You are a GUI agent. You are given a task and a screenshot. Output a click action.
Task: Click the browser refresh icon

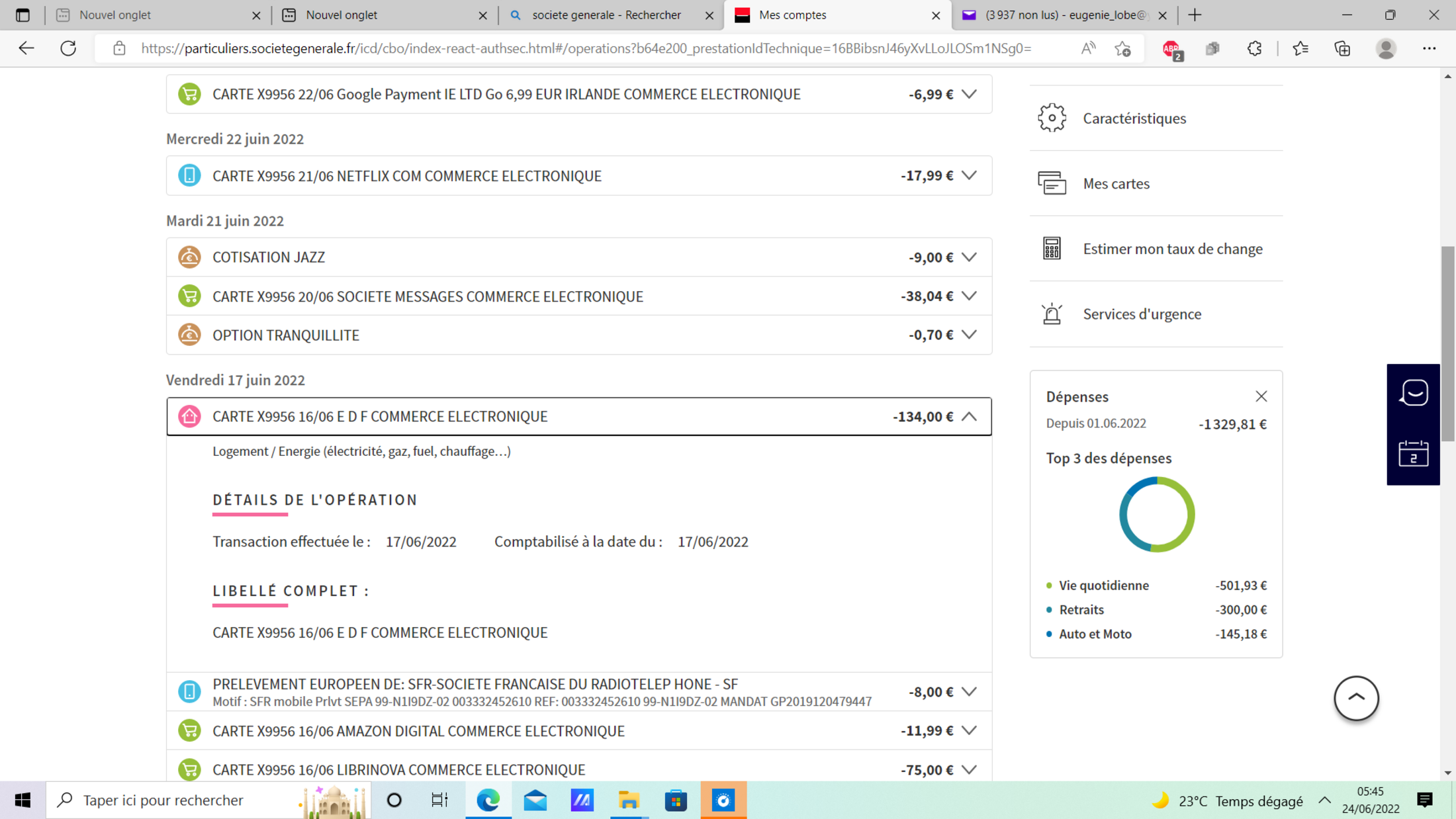[x=68, y=48]
